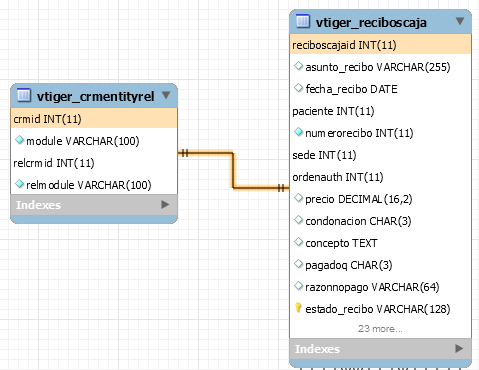Collapse vtiger_reciboscaja table with header arrow

pos(460,21)
